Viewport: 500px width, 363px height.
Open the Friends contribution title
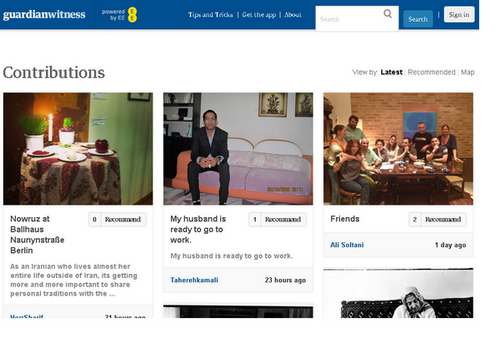click(x=345, y=219)
